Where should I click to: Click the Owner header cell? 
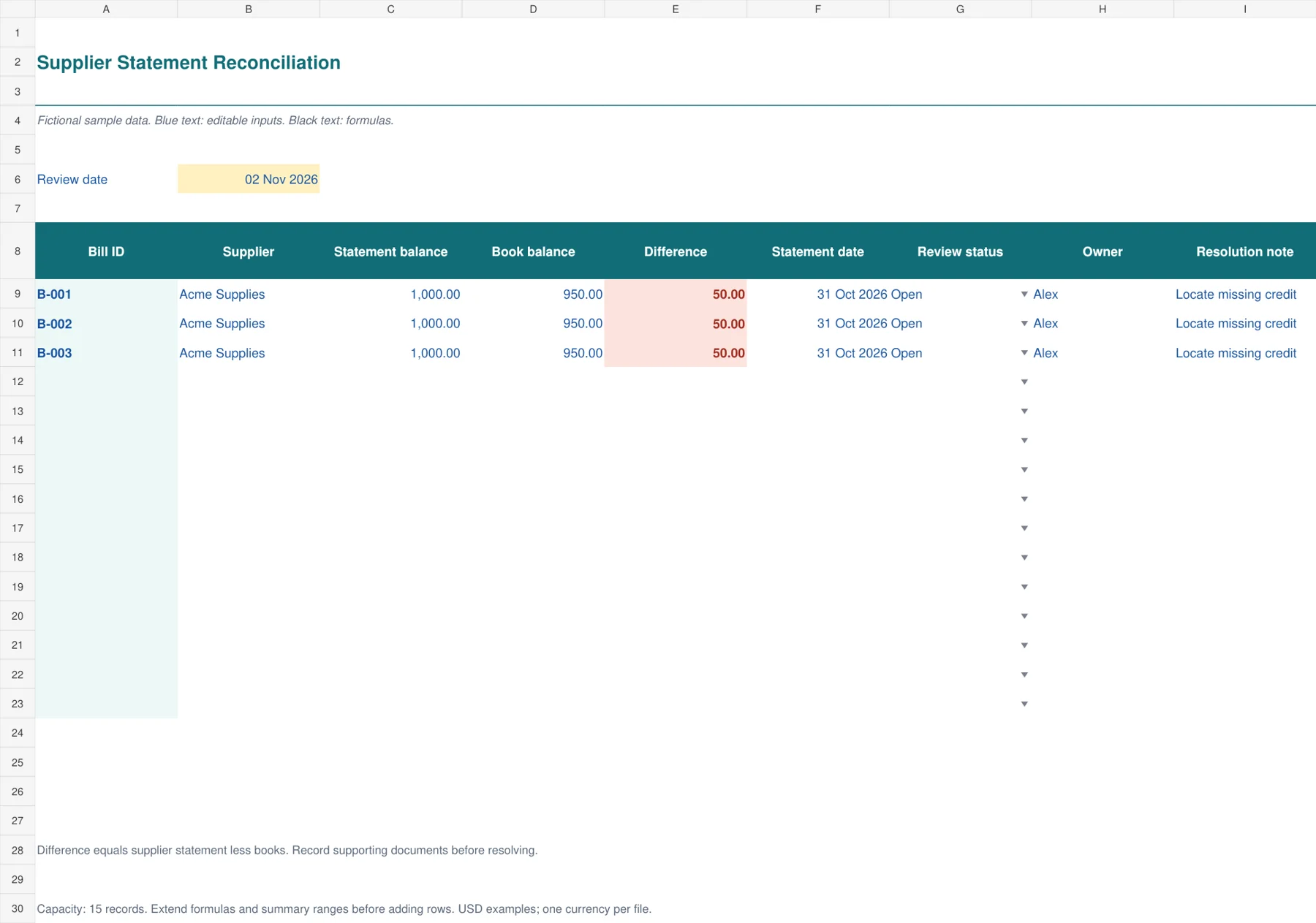click(1103, 251)
